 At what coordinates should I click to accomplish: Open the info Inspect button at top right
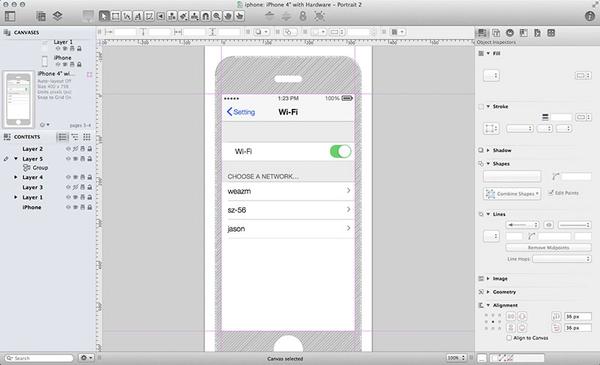click(x=590, y=16)
